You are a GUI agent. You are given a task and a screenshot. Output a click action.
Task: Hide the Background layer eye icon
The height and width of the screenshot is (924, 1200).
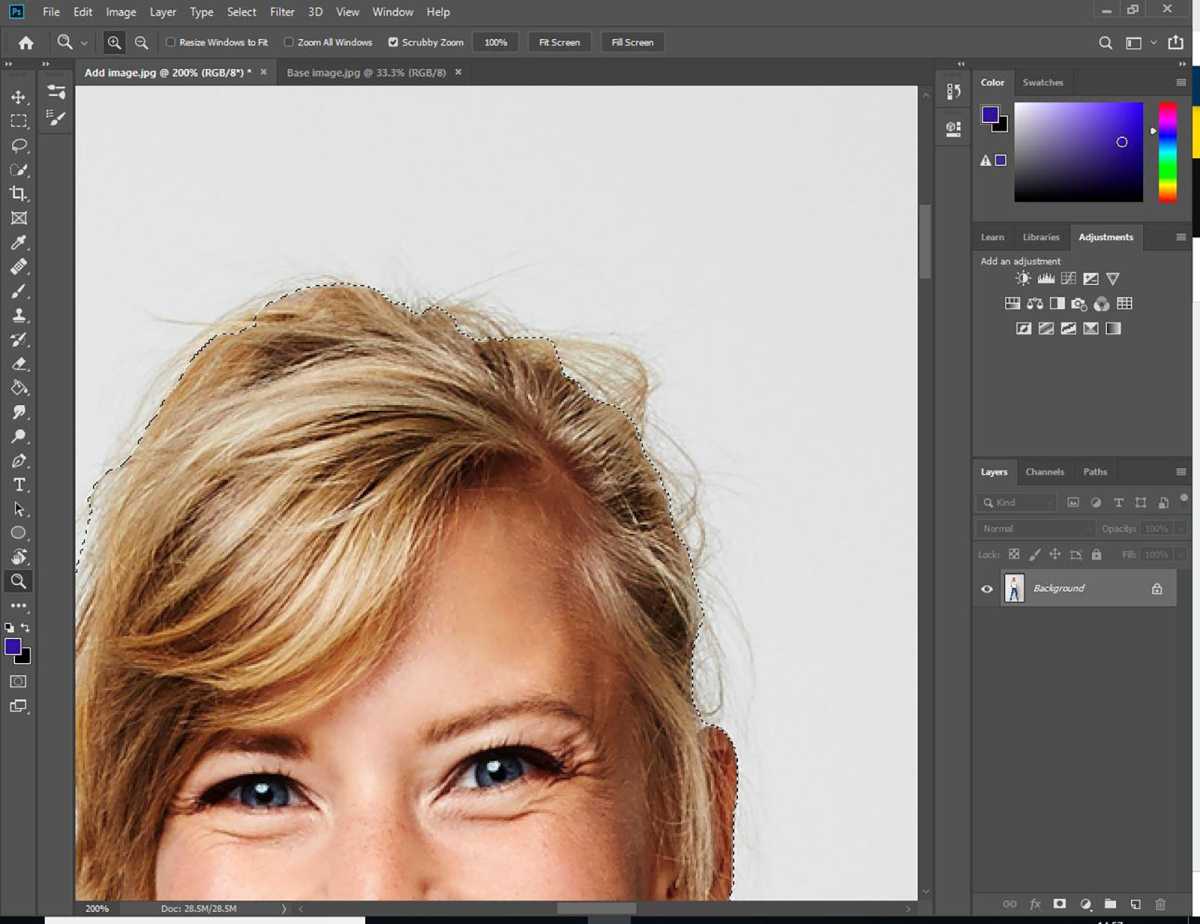point(987,589)
